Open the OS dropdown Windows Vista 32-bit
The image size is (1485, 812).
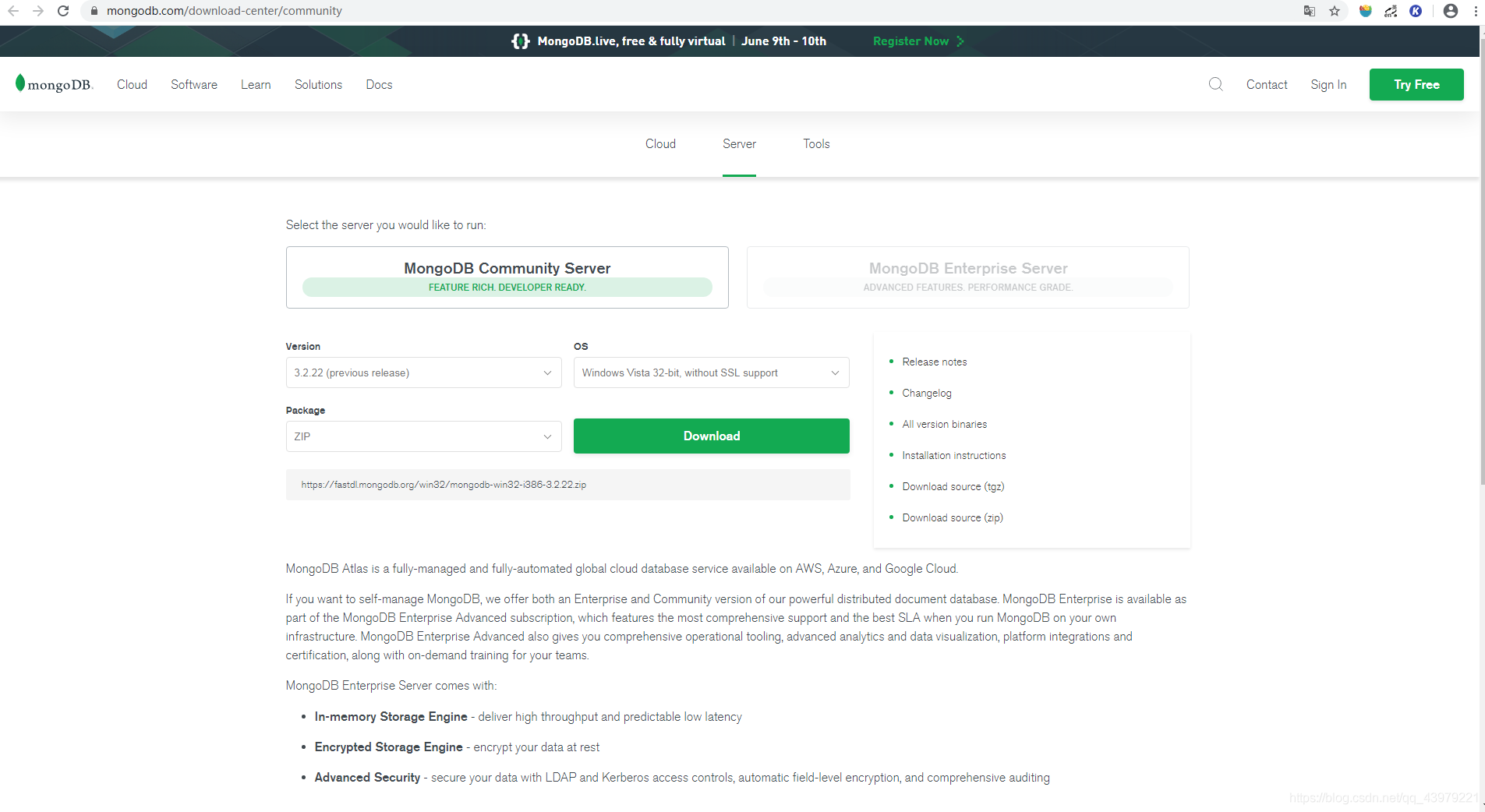click(x=711, y=372)
